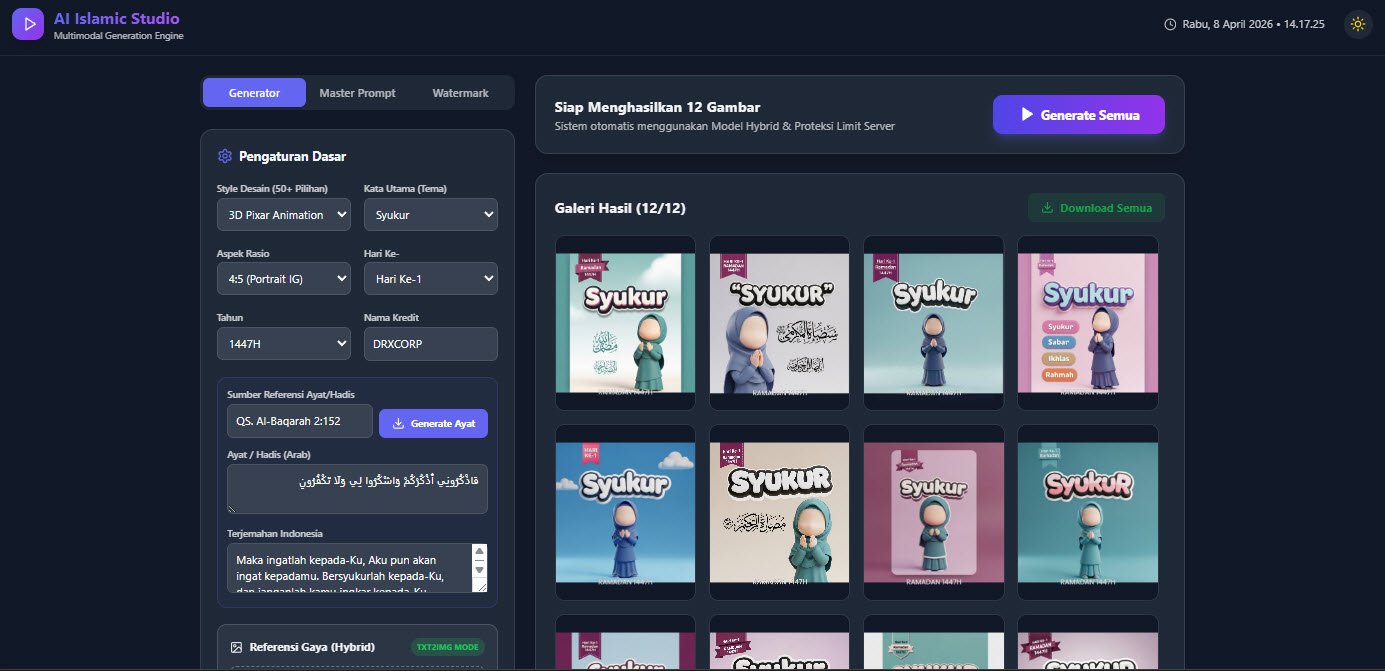Open the quoted "SYUKUR" gray thumbnail

779,323
